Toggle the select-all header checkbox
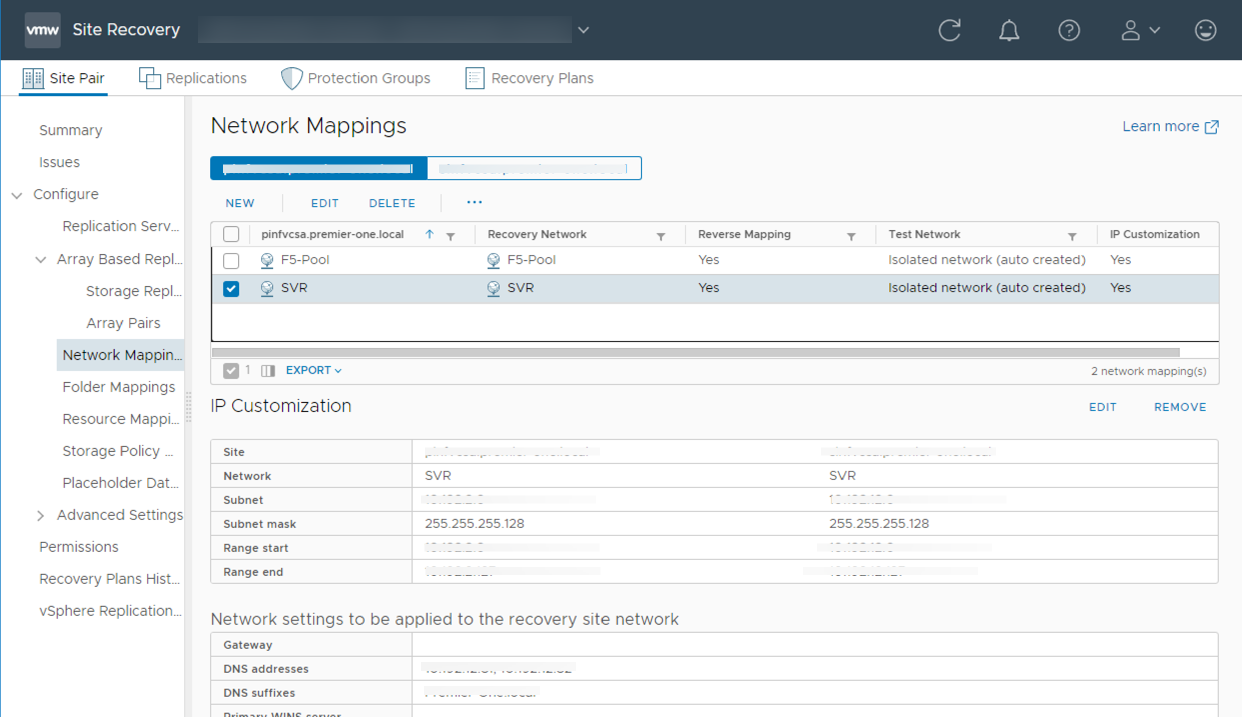1242x717 pixels. point(231,234)
